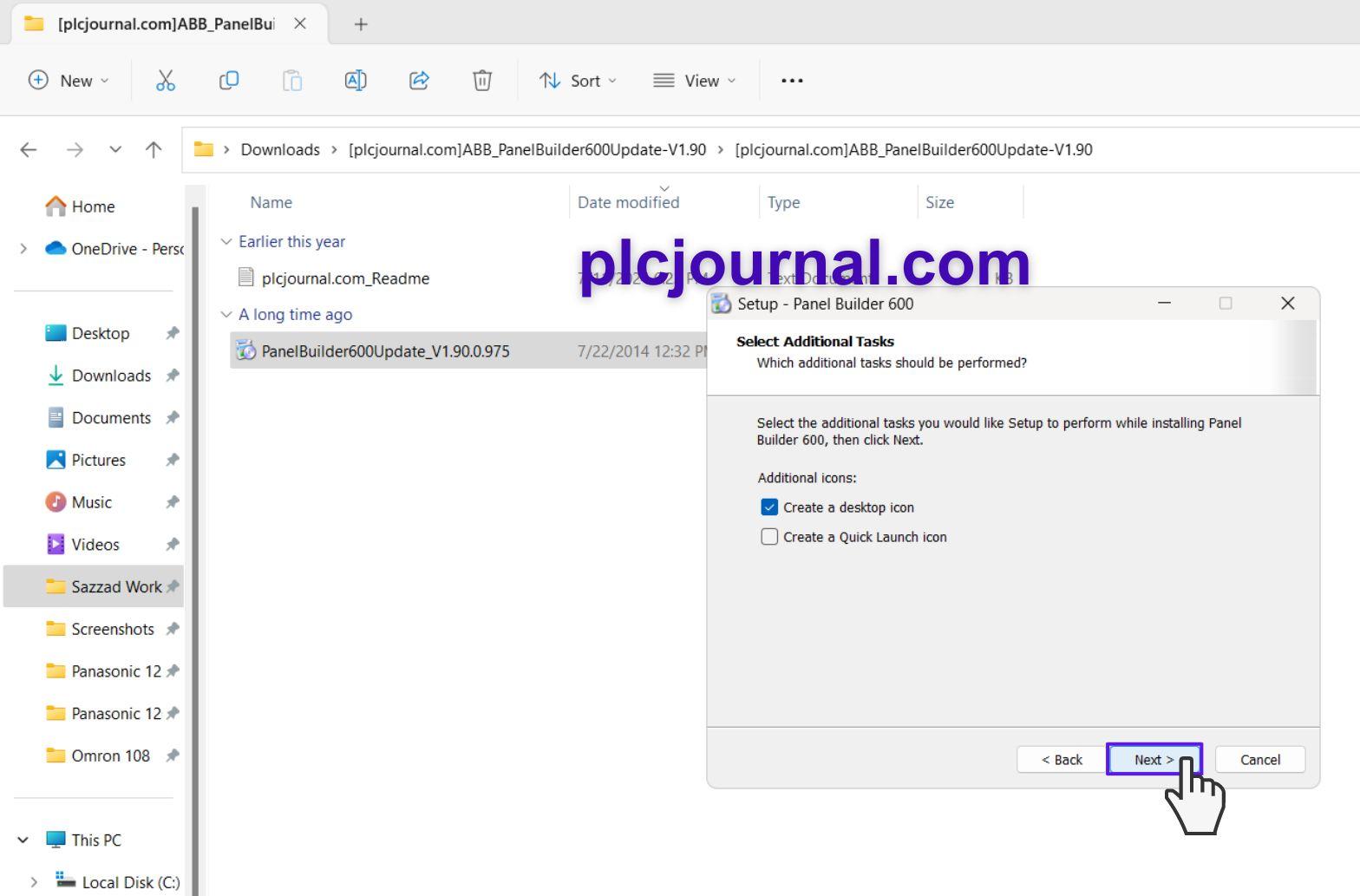The height and width of the screenshot is (896, 1360).
Task: Click the Copy icon in toolbar
Action: tap(229, 81)
